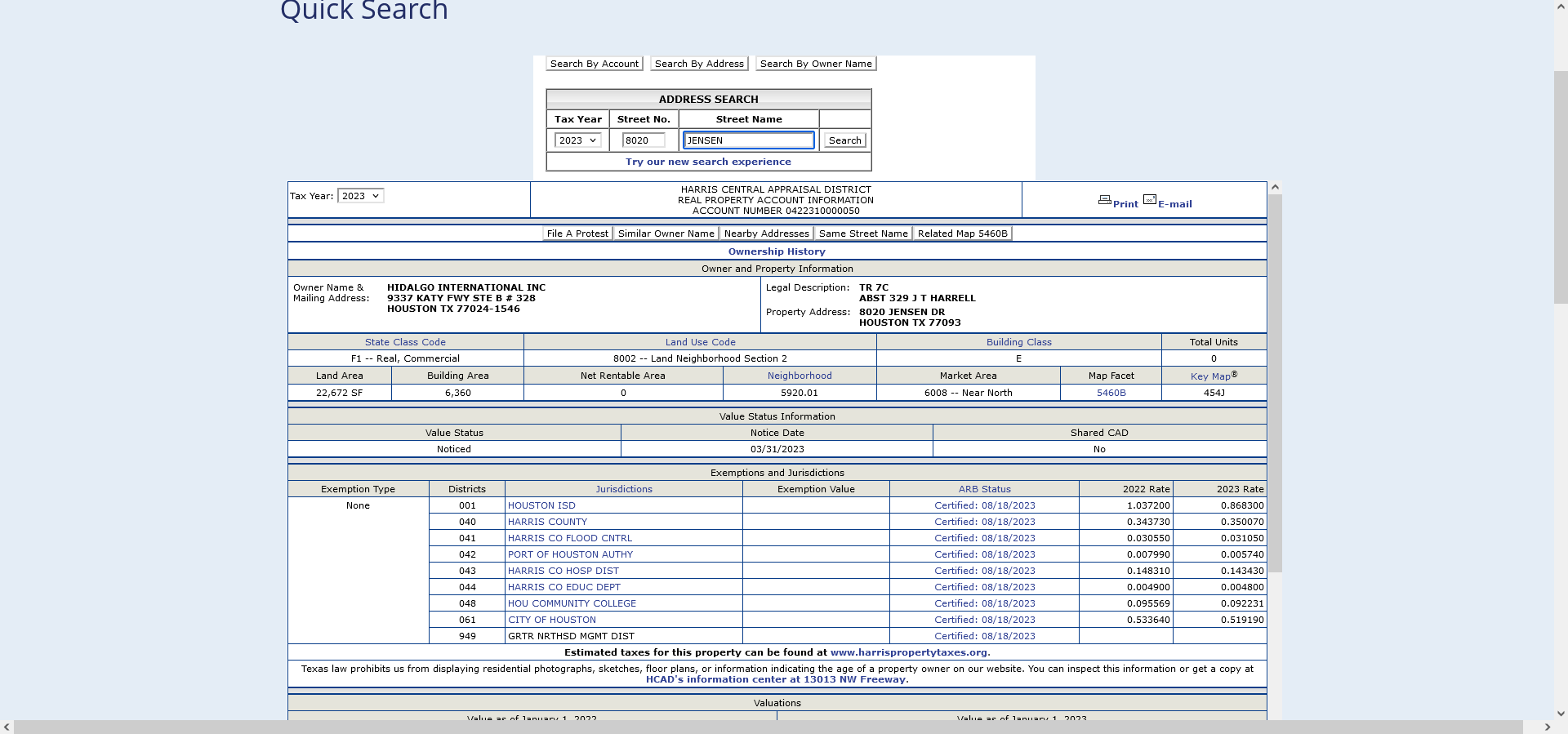The height and width of the screenshot is (734, 1568).
Task: Open Ownership History link
Action: (777, 251)
